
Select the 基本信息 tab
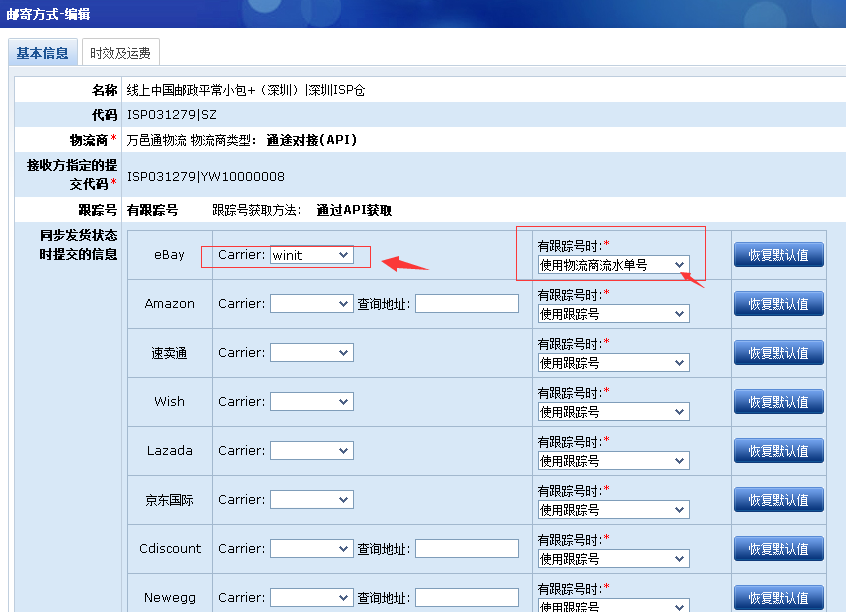pos(42,53)
